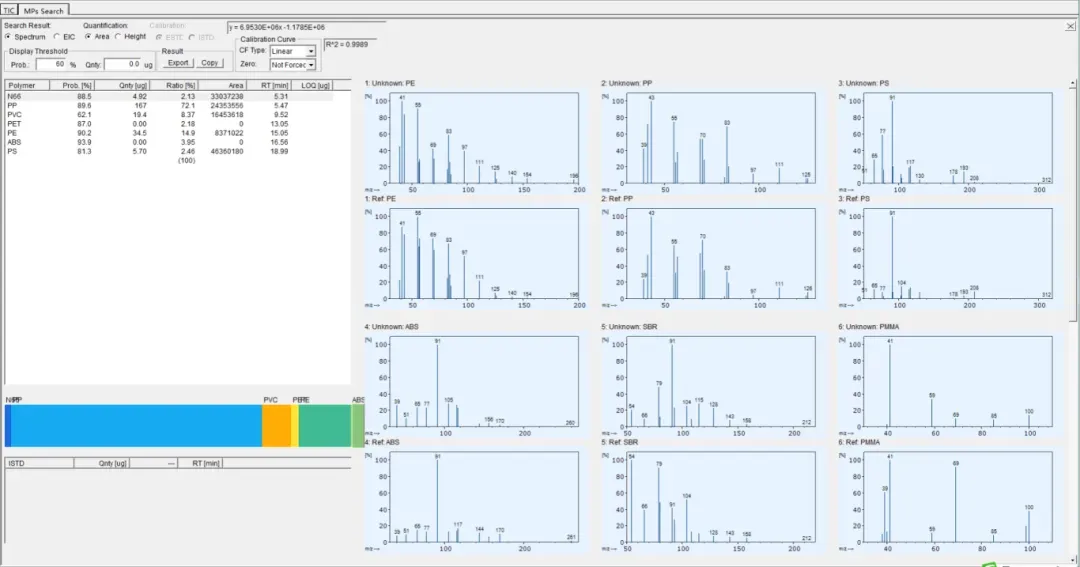Select the PS polymer row
Screen dimensions: 1080x567
point(169,151)
